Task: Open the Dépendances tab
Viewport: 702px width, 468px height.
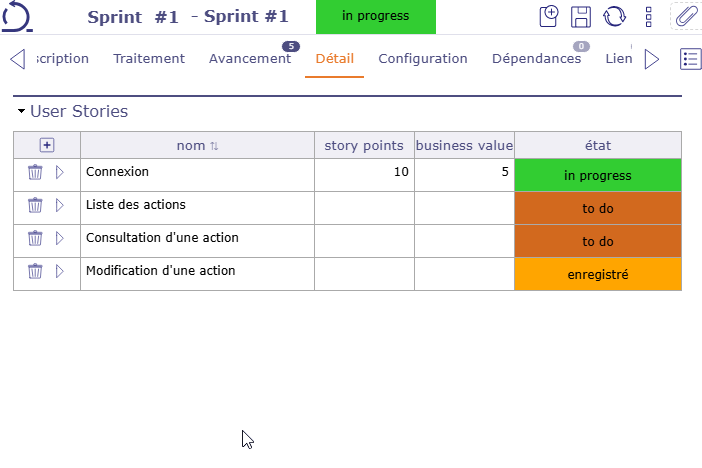Action: (x=536, y=59)
